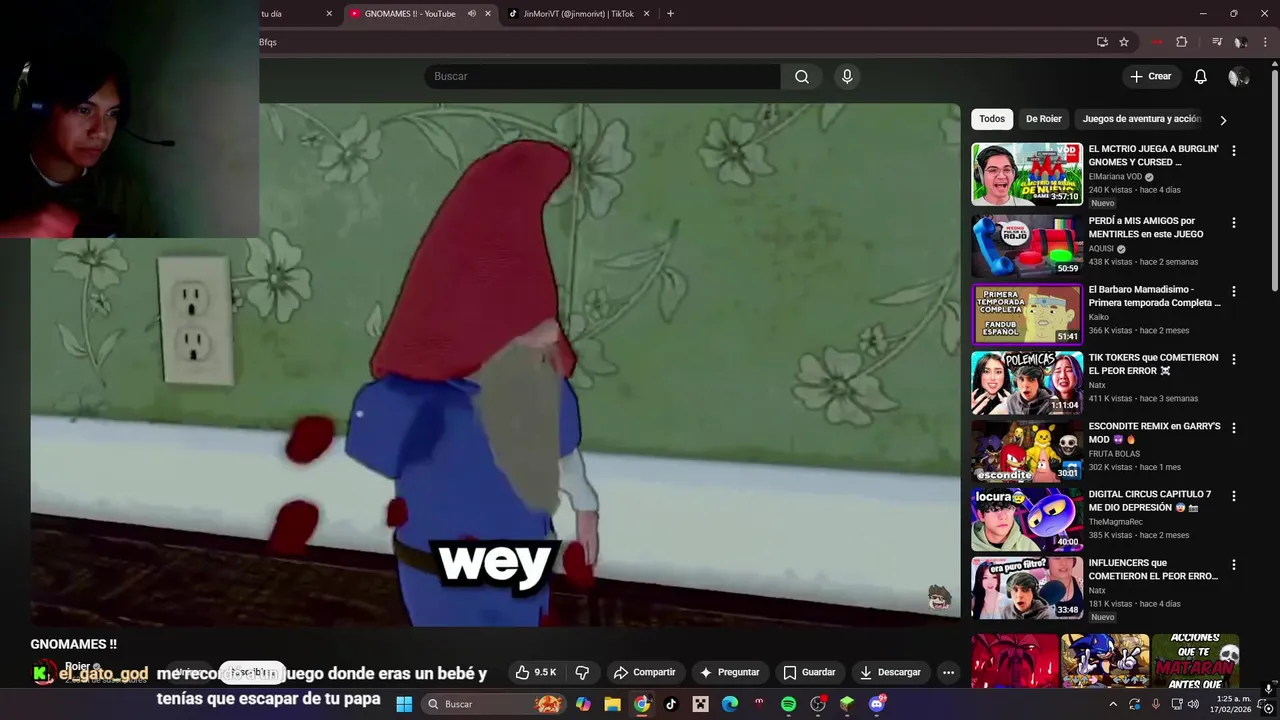Open the Chrome three-dot menu
The height and width of the screenshot is (720, 1280).
coord(1266,42)
